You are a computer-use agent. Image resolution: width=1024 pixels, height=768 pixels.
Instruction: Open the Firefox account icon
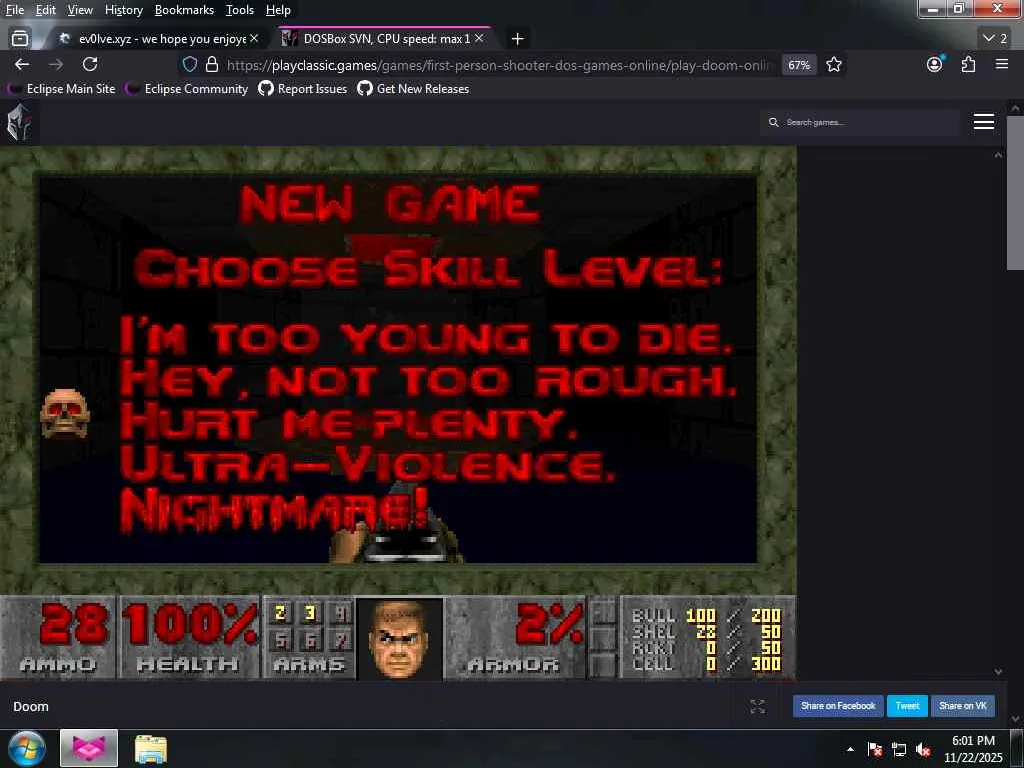coord(935,64)
